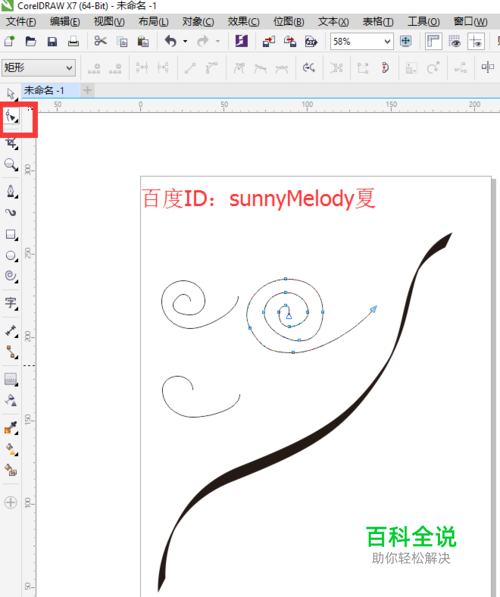Open the 58% zoom level dropdown
Screen dimensions: 500x597
click(x=361, y=41)
